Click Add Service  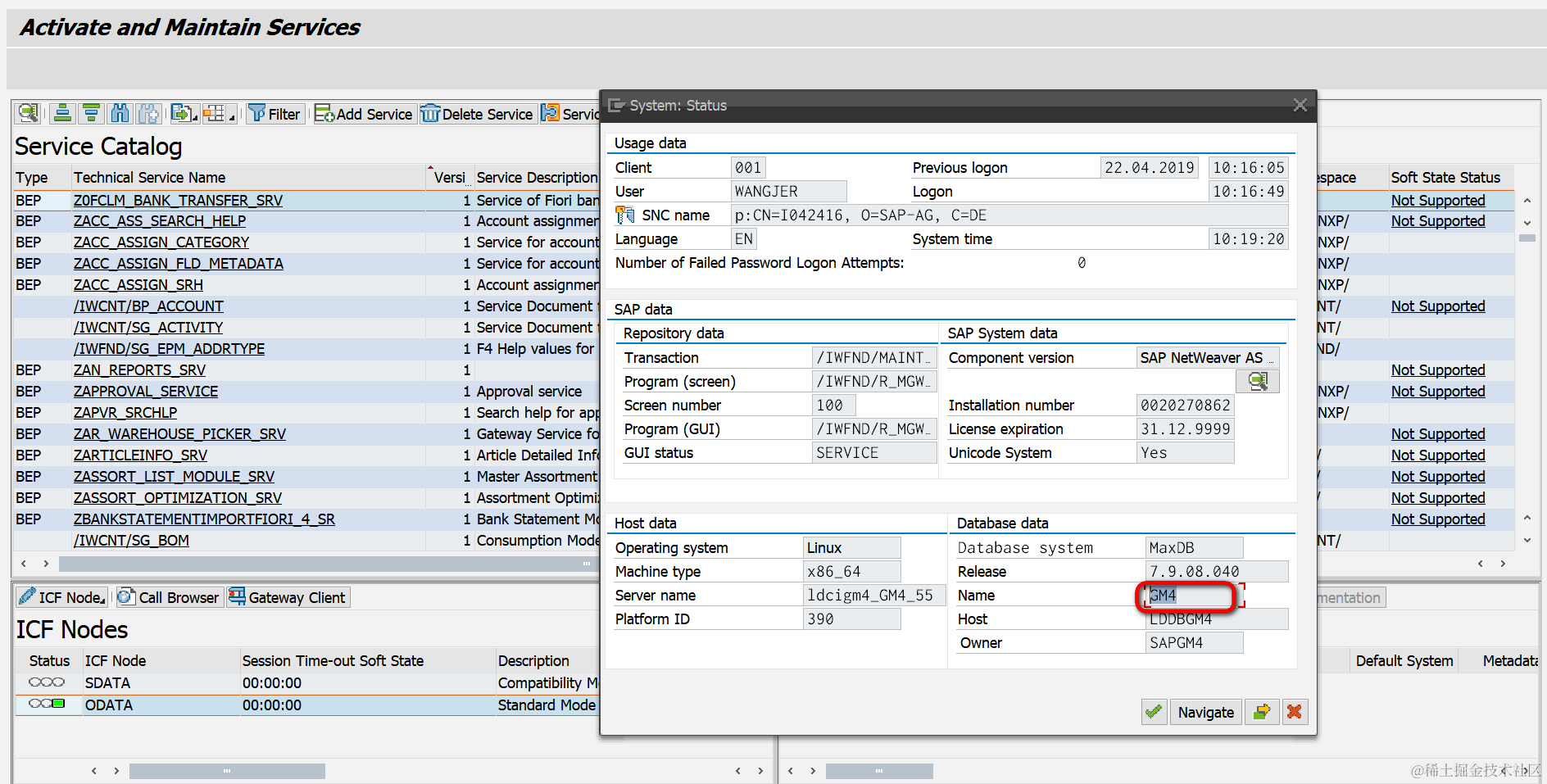(364, 114)
